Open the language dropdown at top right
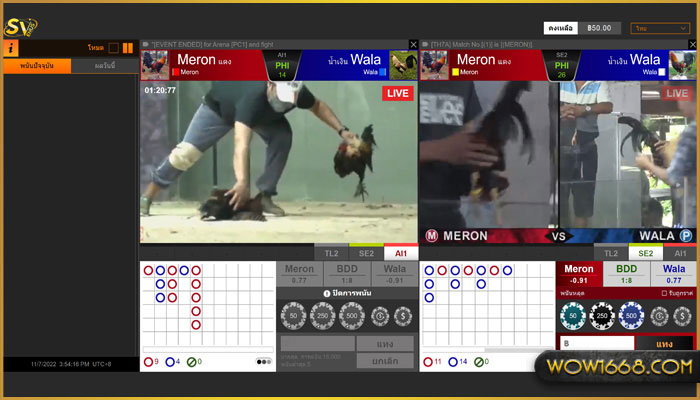Viewport: 700px width, 400px height. (x=660, y=29)
